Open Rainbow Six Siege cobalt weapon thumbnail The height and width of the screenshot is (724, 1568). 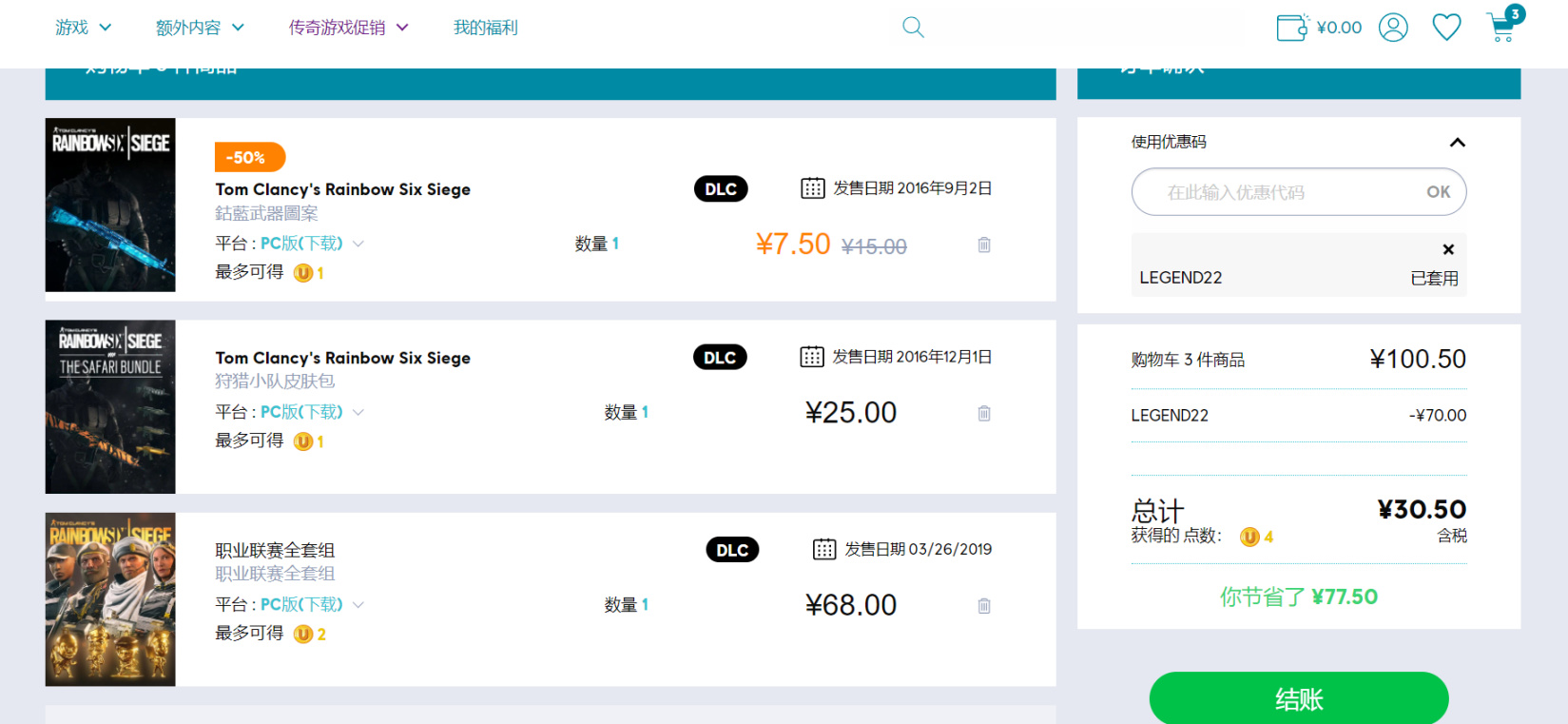(110, 205)
